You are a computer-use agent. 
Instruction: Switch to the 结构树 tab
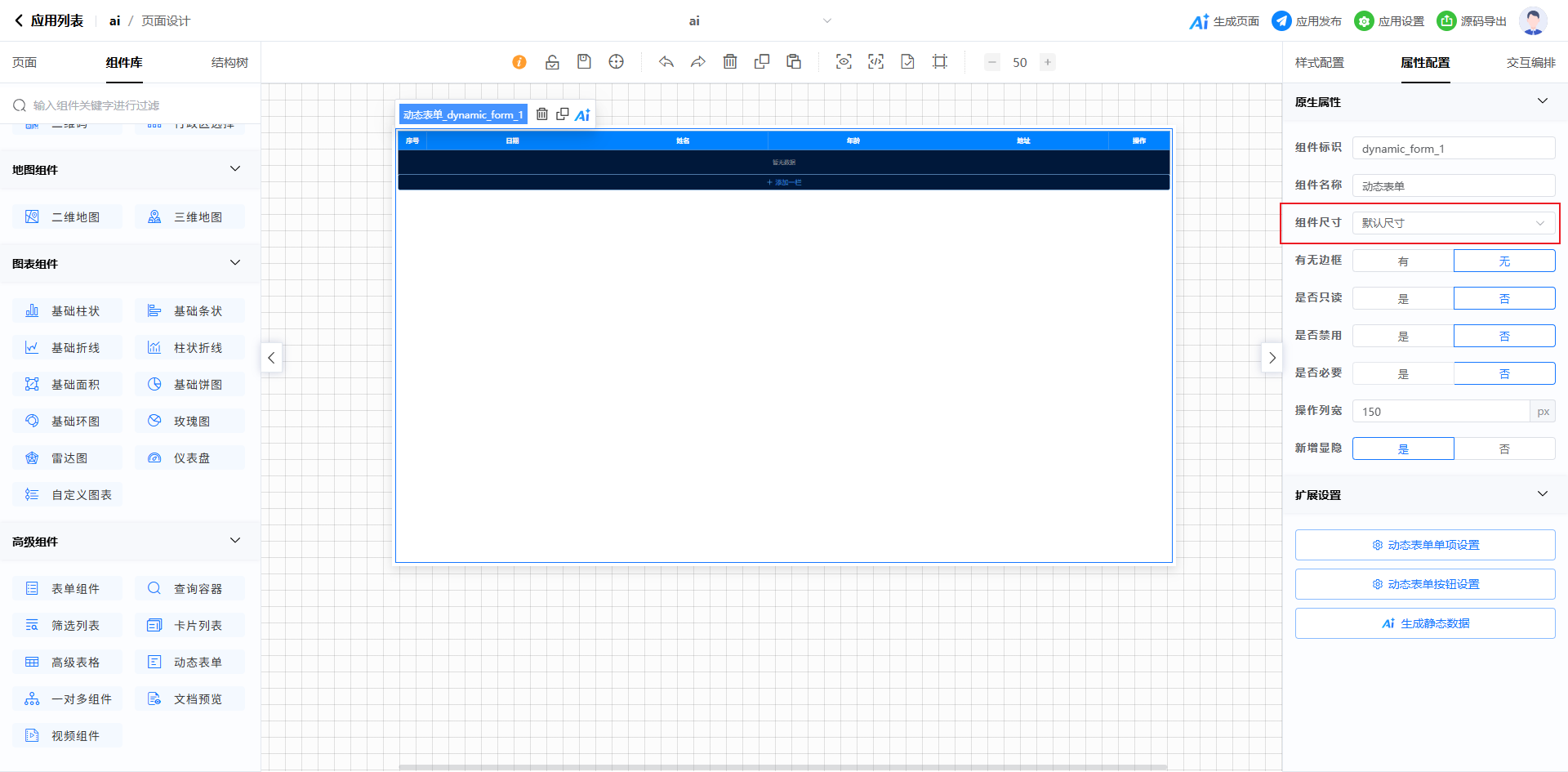pos(229,63)
